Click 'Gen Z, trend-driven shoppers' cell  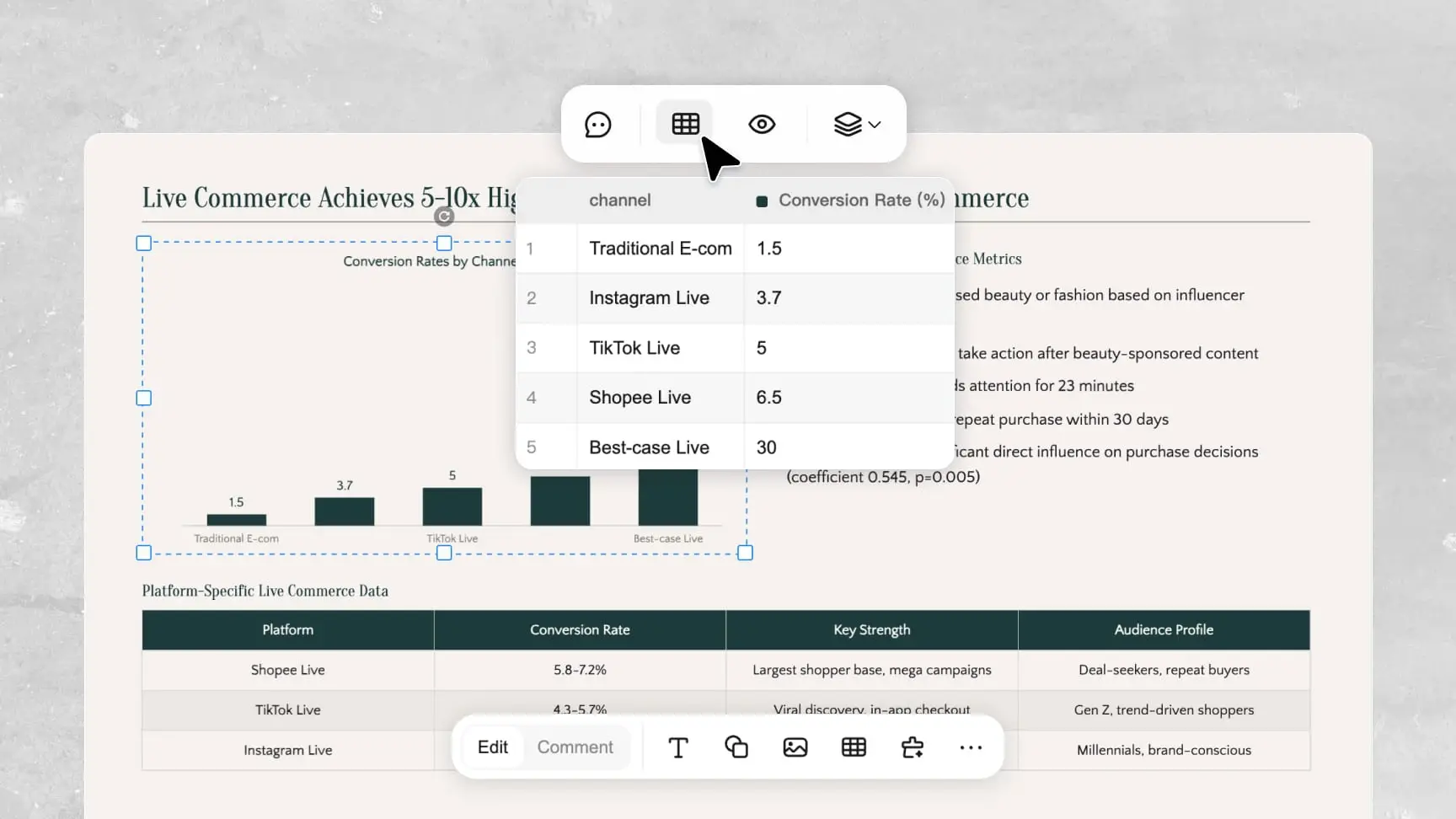pos(1164,710)
